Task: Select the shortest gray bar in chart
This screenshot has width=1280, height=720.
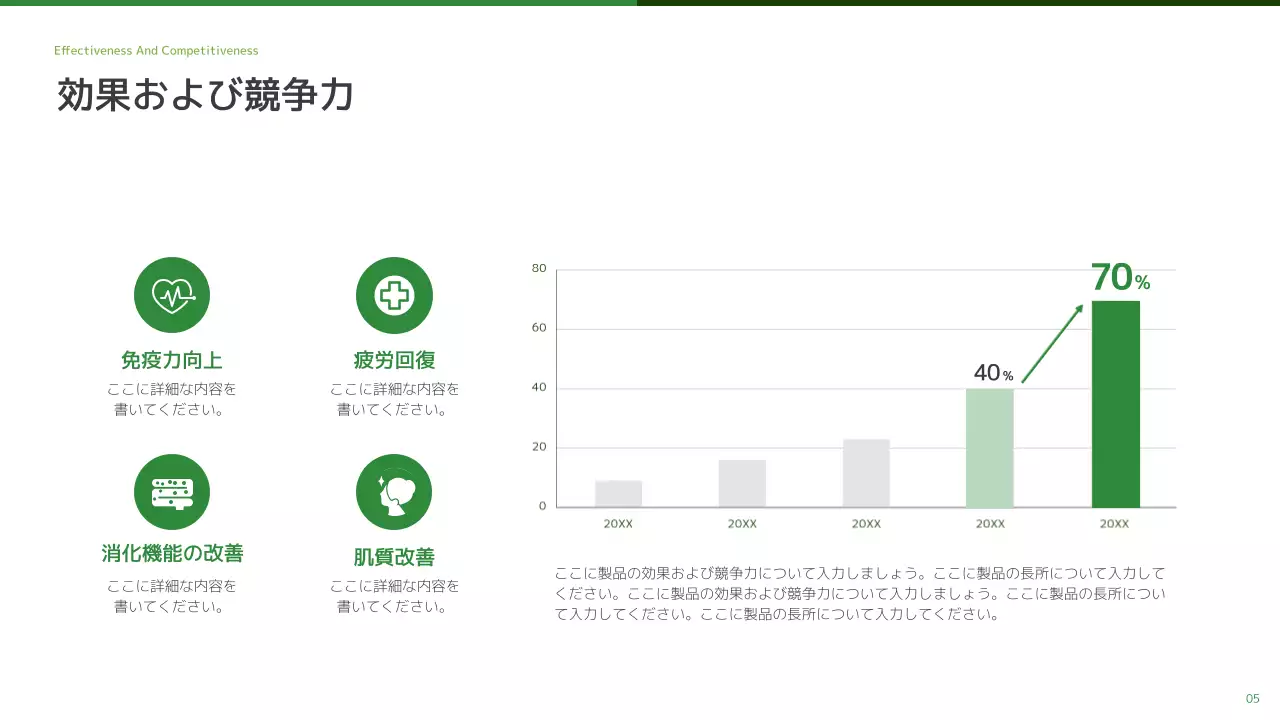Action: pos(618,494)
